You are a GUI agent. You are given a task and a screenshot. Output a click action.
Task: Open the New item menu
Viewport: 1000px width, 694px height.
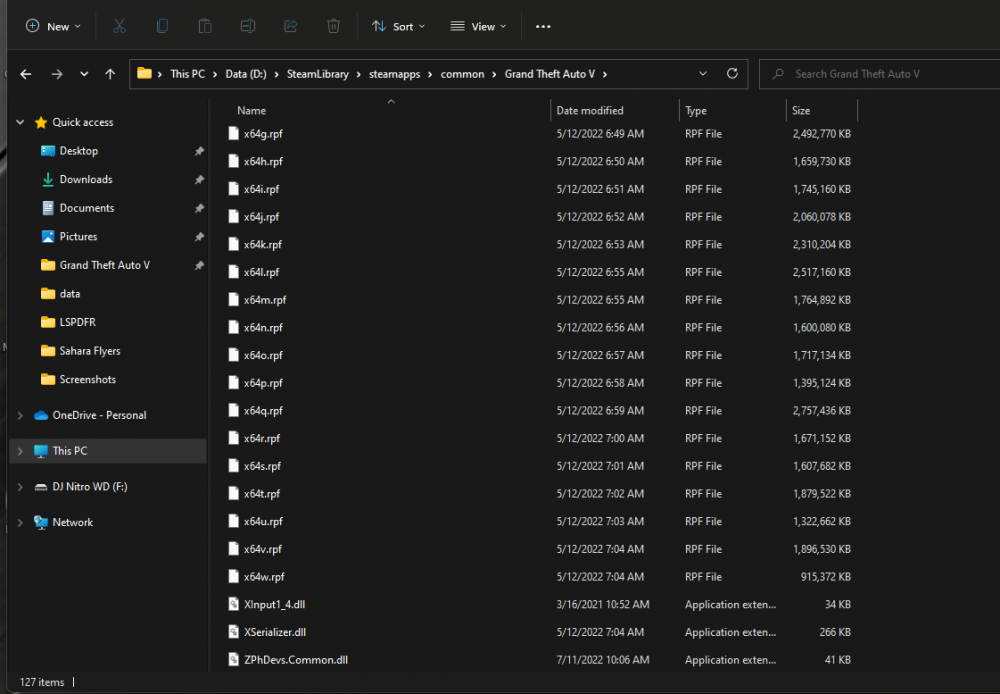[x=53, y=26]
